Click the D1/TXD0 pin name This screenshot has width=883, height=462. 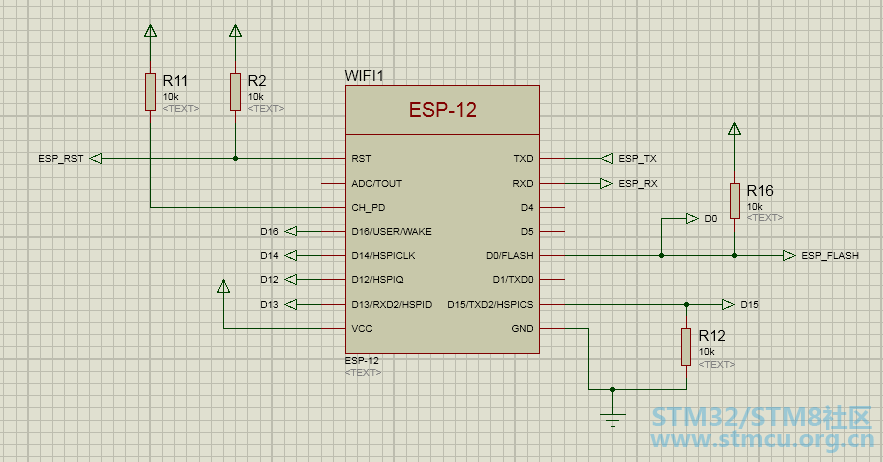tap(513, 280)
